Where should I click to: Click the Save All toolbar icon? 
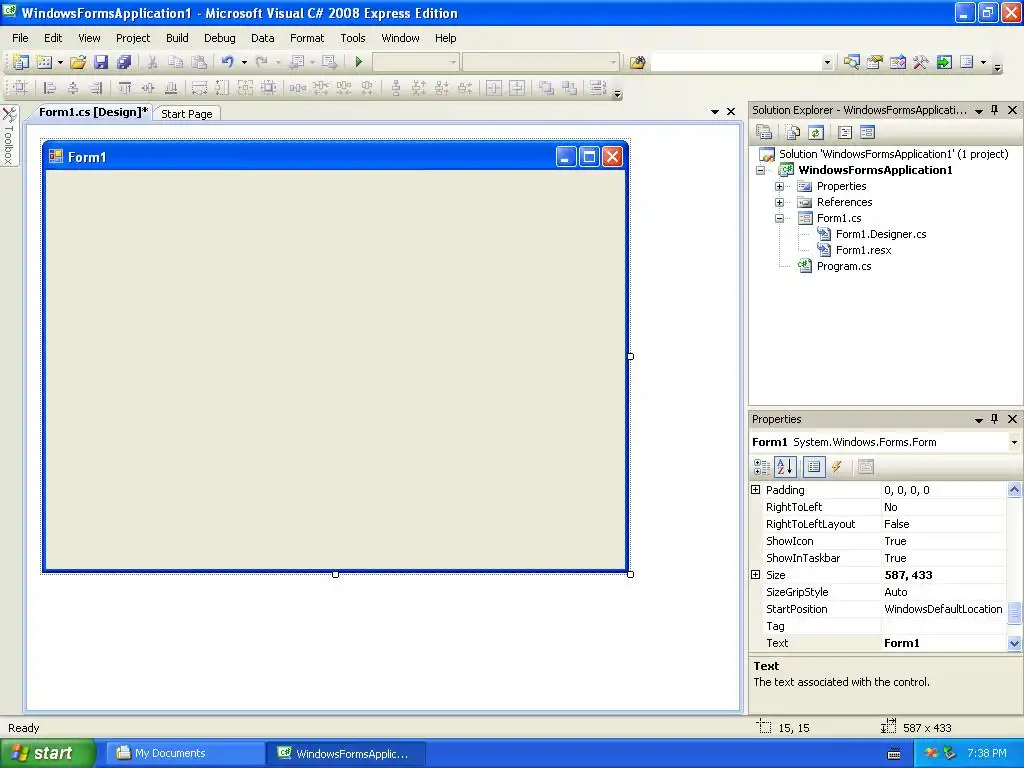click(123, 62)
